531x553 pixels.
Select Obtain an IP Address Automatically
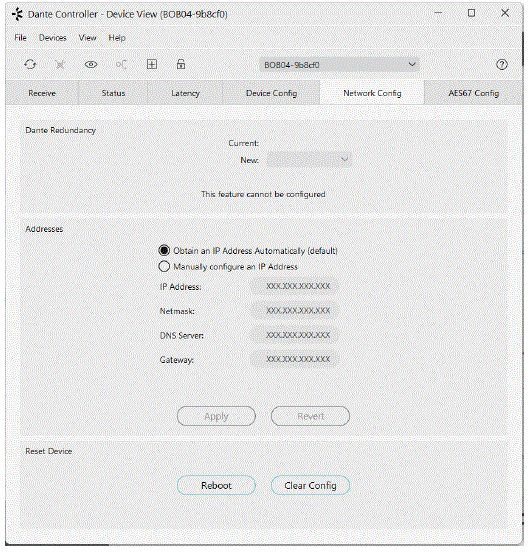pos(164,250)
